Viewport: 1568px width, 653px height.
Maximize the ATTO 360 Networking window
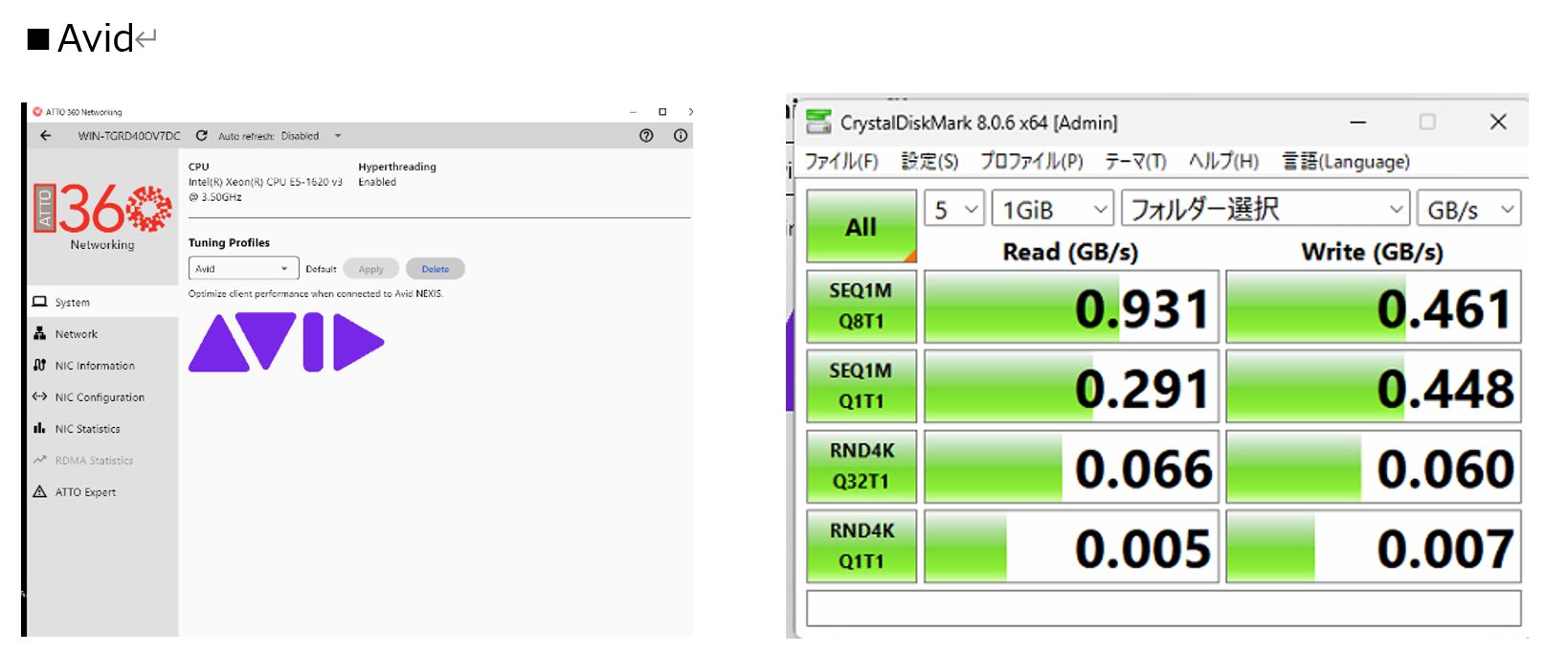pyautogui.click(x=662, y=112)
